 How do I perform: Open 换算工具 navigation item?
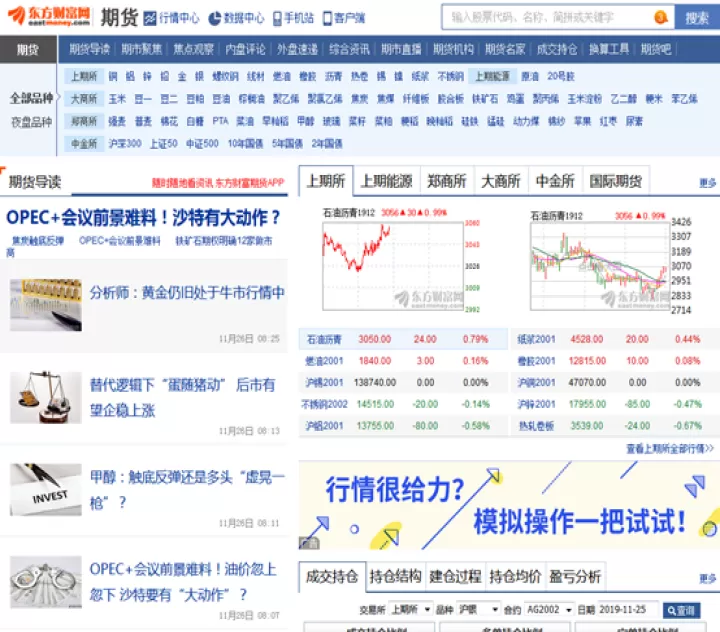tap(608, 49)
